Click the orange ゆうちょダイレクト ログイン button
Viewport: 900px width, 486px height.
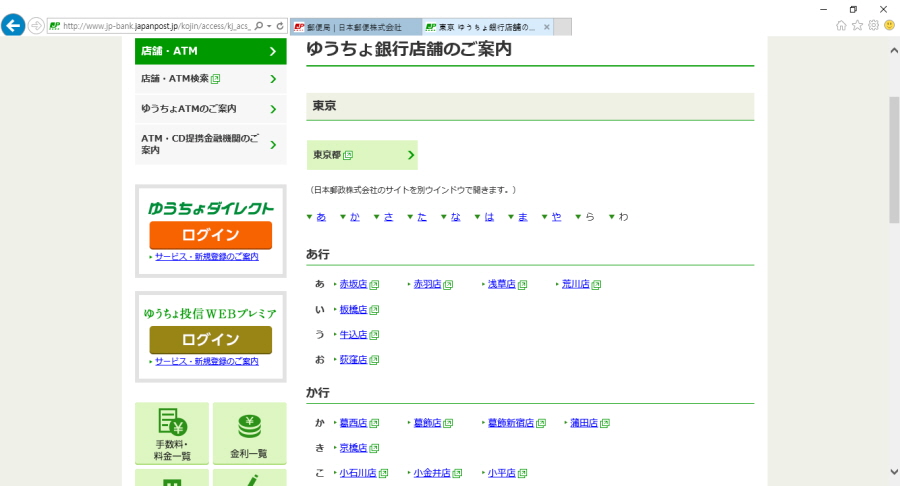click(211, 235)
